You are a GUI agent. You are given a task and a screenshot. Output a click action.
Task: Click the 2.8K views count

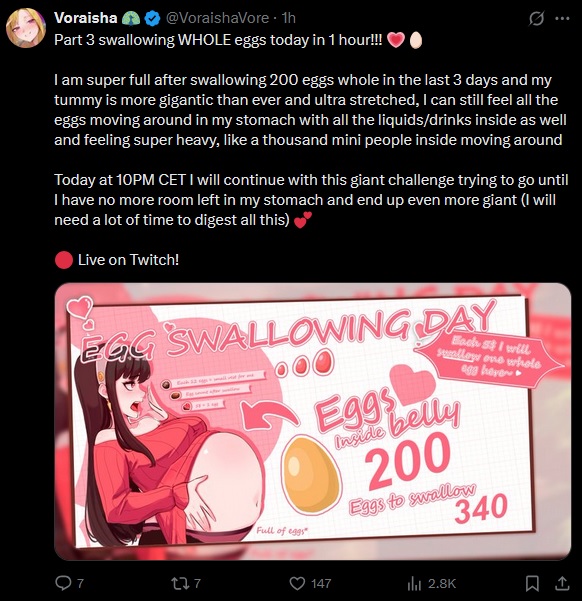click(442, 583)
